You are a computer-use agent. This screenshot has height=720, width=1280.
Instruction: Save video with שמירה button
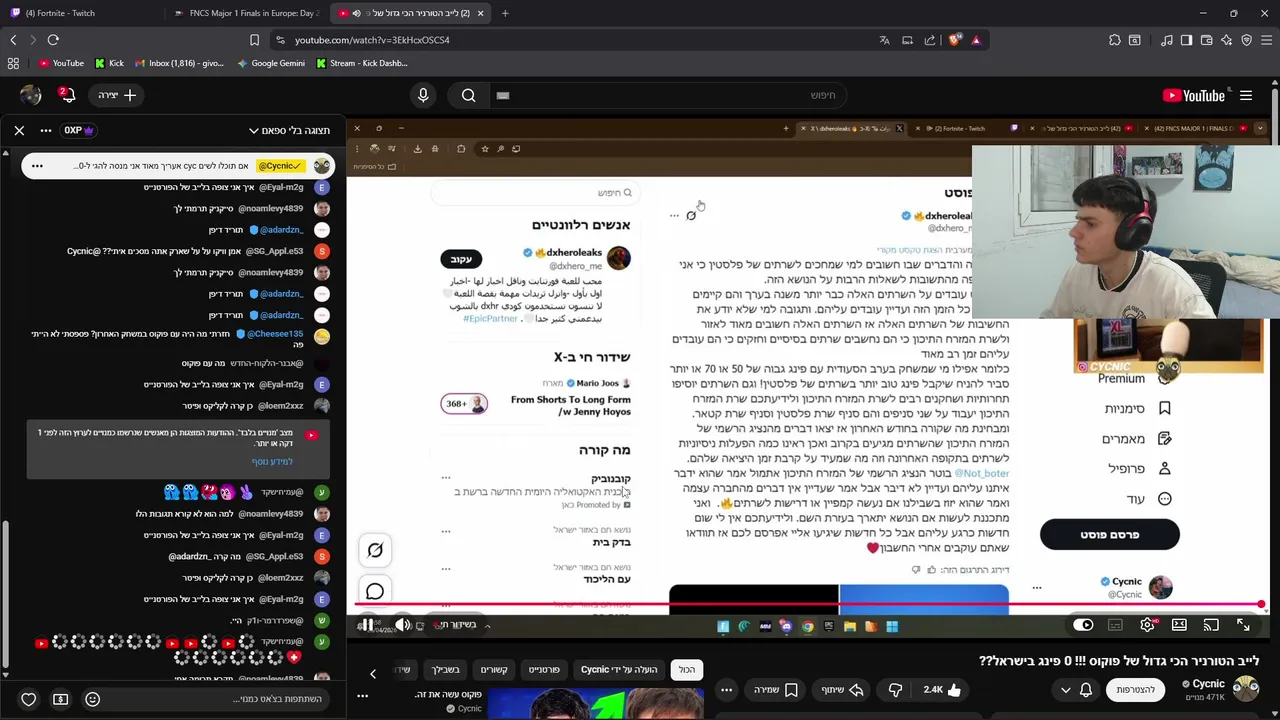[775, 690]
